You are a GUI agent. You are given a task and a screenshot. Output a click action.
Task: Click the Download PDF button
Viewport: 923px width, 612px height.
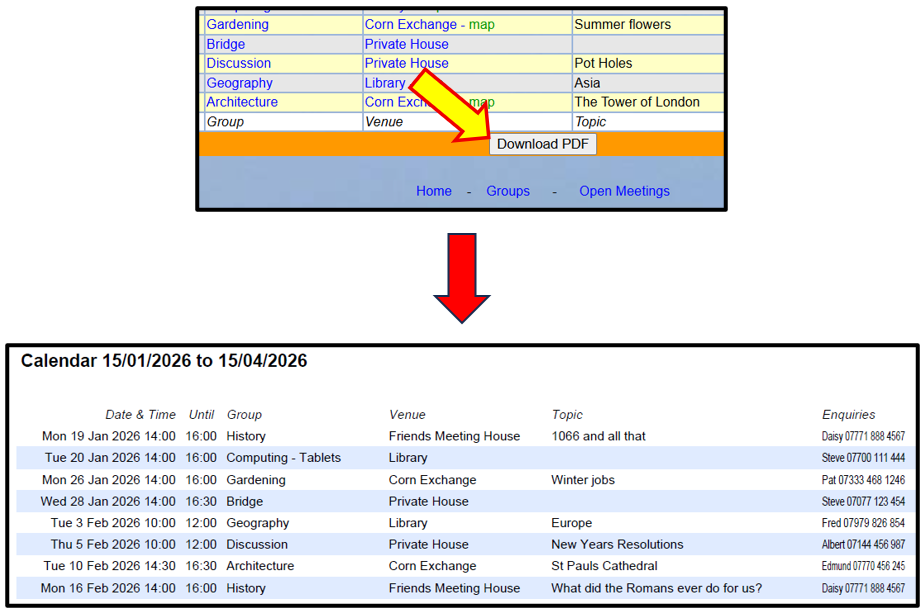pos(543,144)
